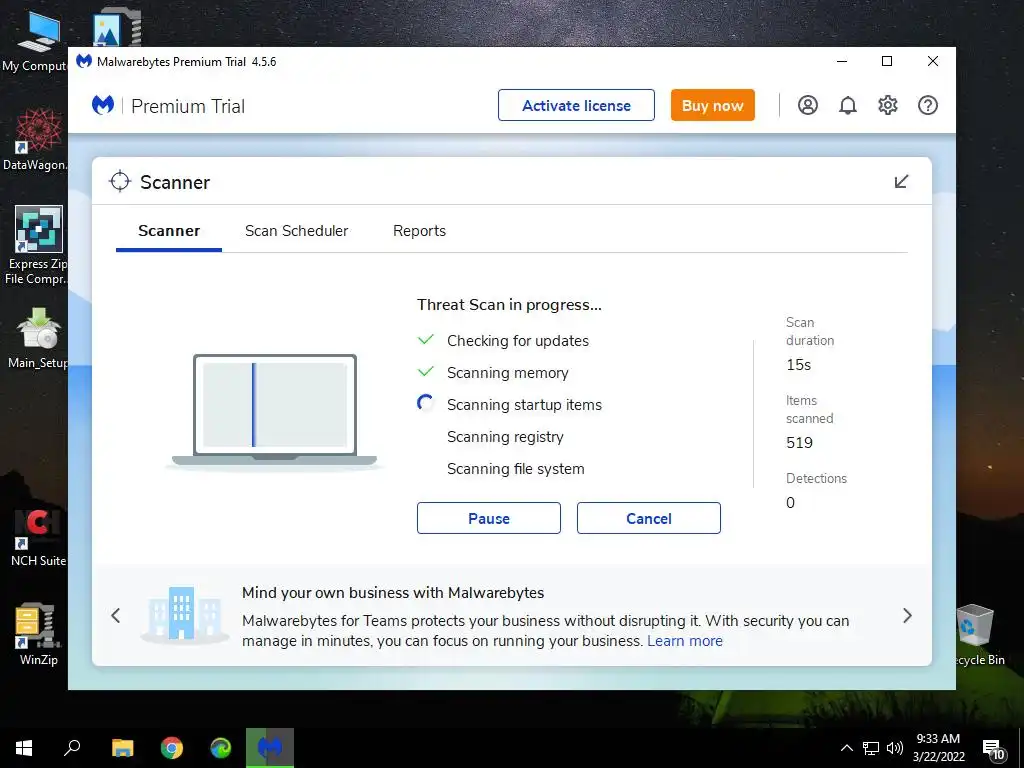Open the account profile icon
Viewport: 1024px width, 768px height.
tap(808, 105)
